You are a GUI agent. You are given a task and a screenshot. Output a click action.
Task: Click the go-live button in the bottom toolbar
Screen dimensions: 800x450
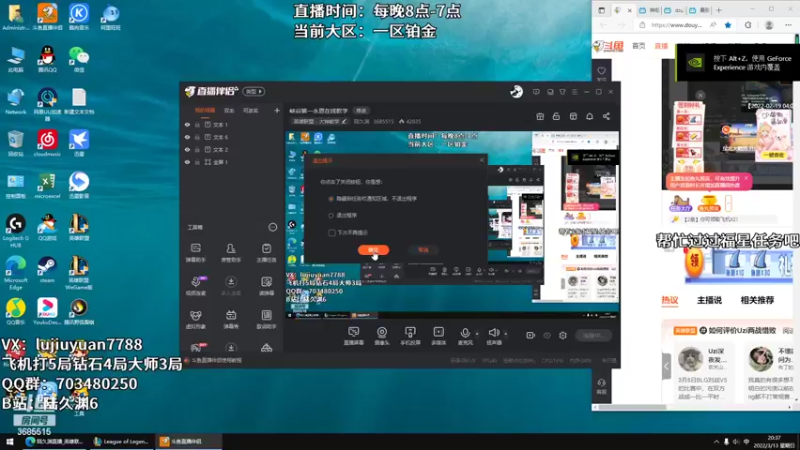(593, 335)
